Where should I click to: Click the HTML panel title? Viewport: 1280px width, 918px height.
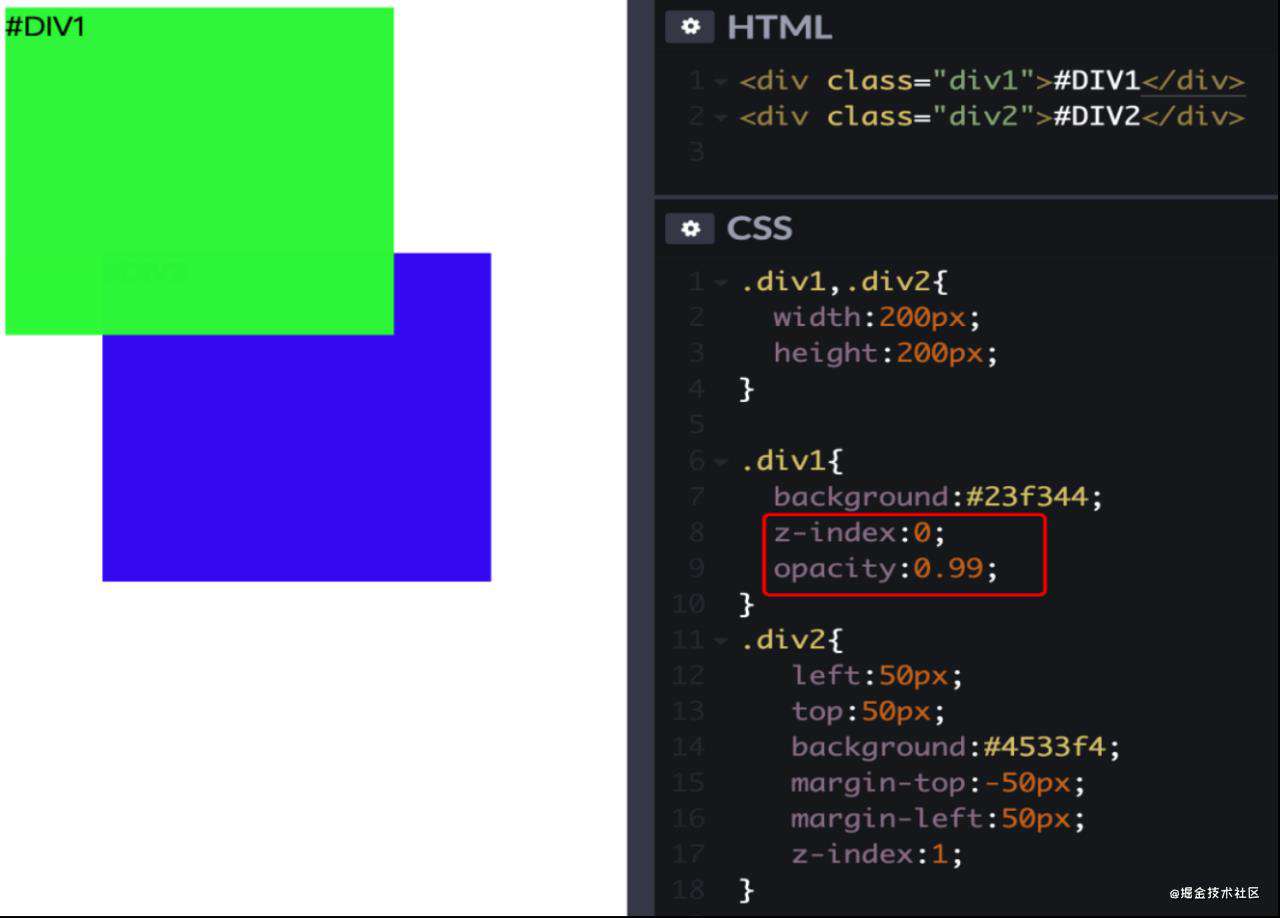click(x=779, y=27)
